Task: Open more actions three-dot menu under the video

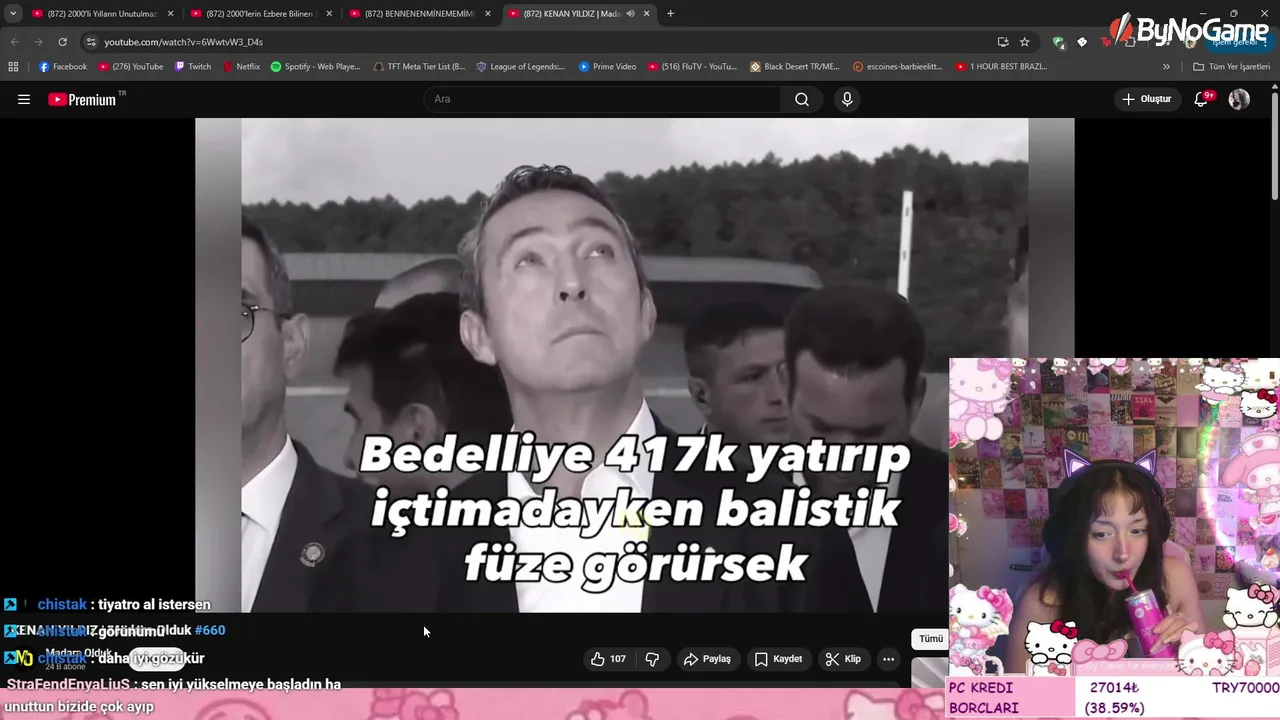Action: tap(888, 659)
